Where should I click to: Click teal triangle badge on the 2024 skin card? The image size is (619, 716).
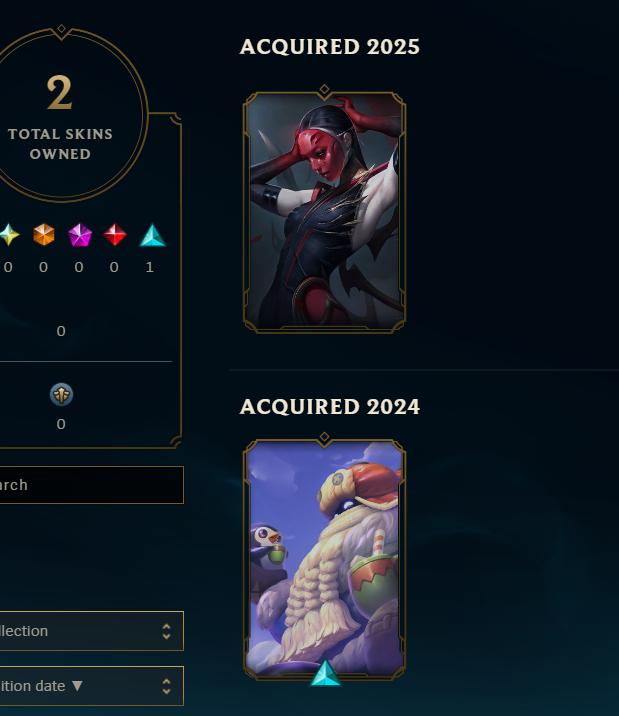tap(325, 673)
